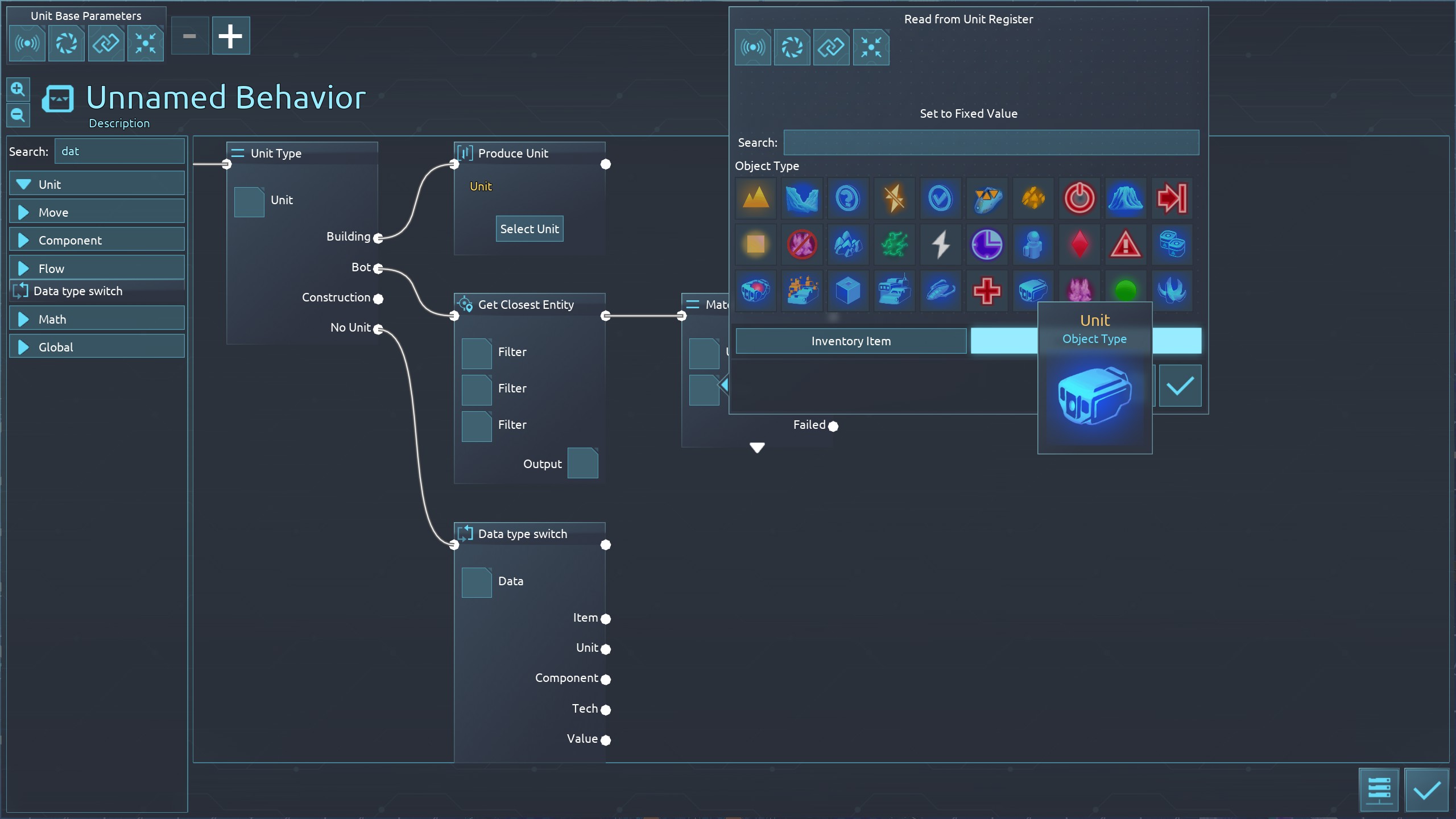Image resolution: width=1456 pixels, height=819 pixels.
Task: Select Data type switch in instruction list
Action: tap(77, 291)
